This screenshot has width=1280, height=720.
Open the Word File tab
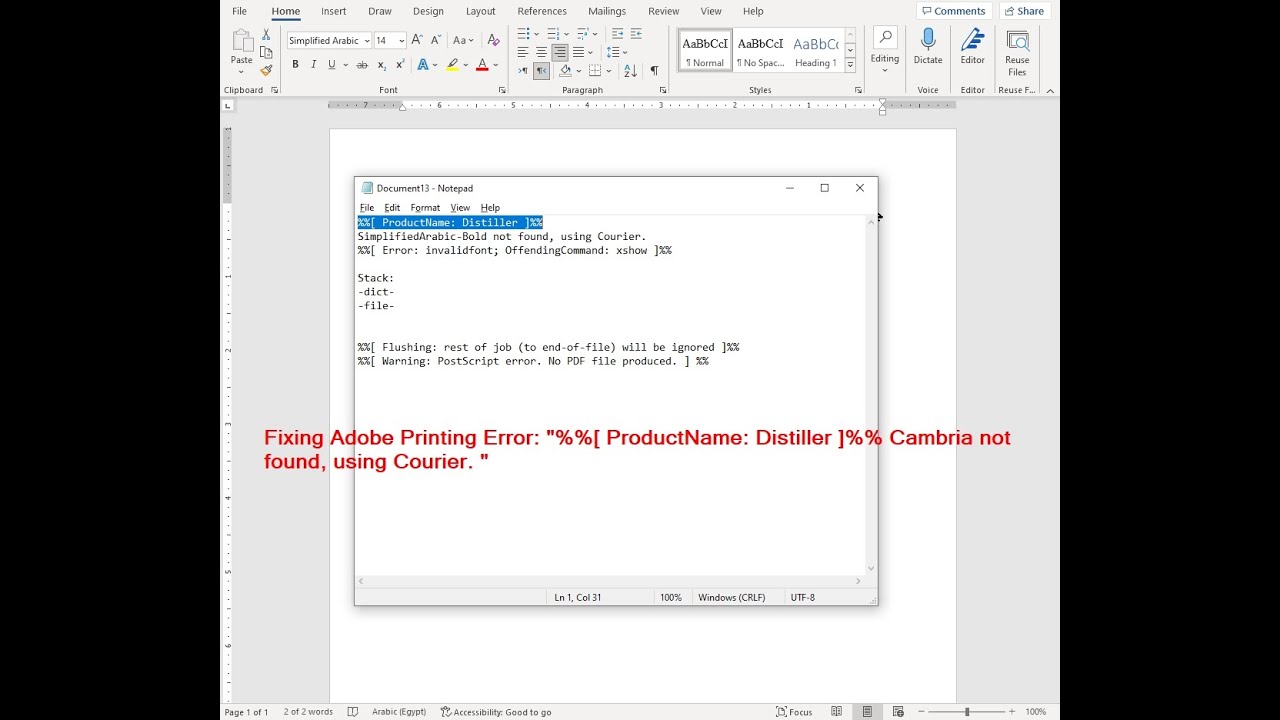[x=240, y=11]
